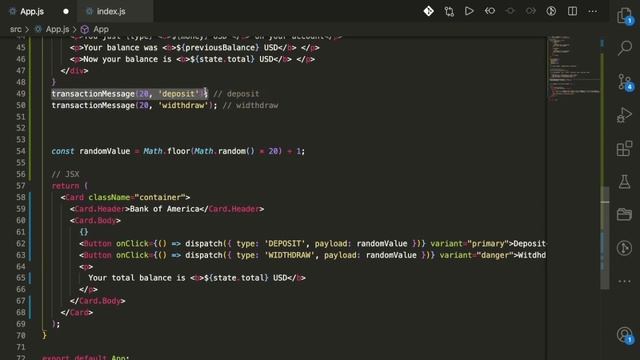640x360 pixels.
Task: Click the dimmed commit dot icon in toolbar
Action: 510,11
